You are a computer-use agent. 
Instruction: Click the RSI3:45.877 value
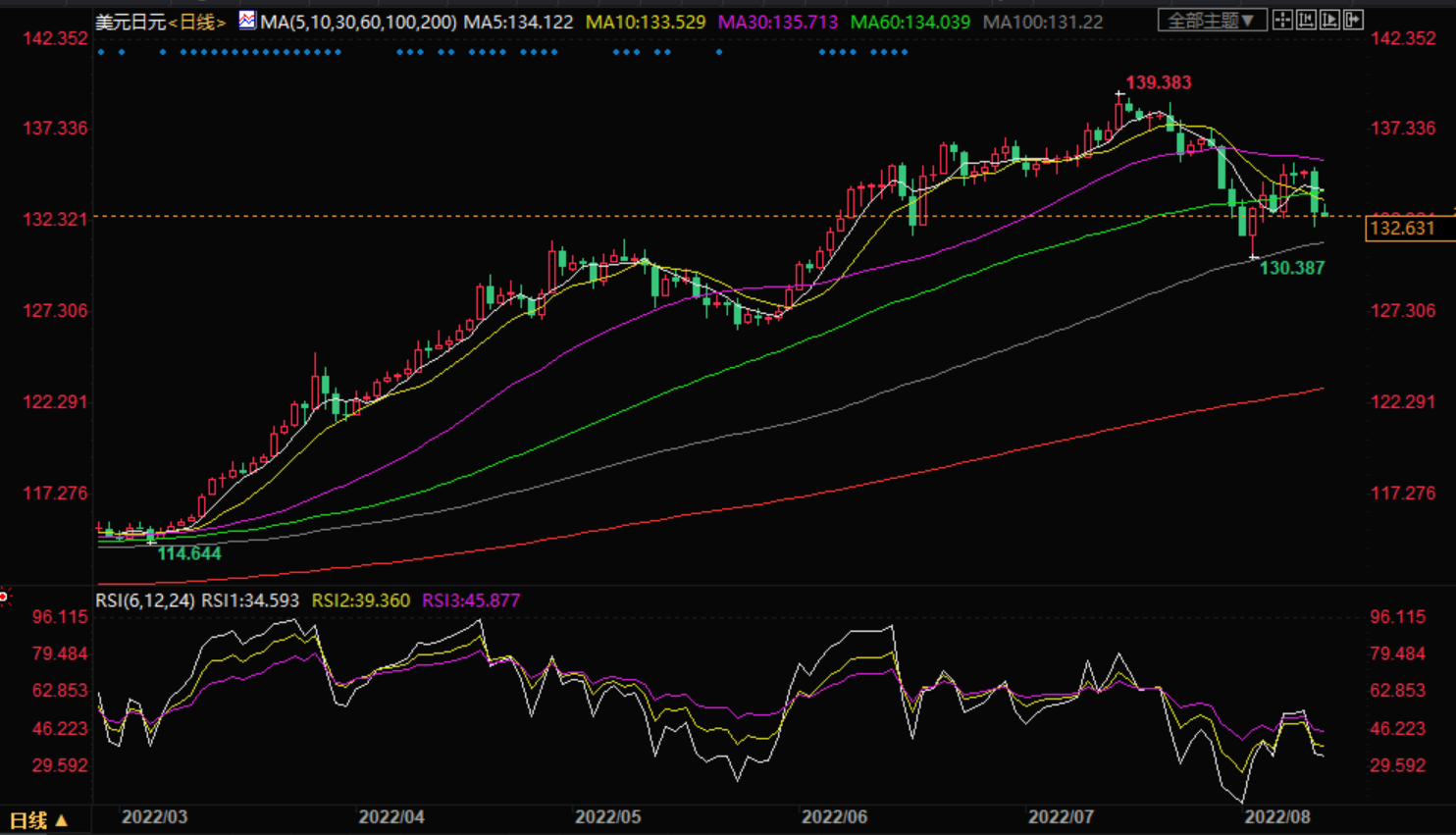coord(471,600)
